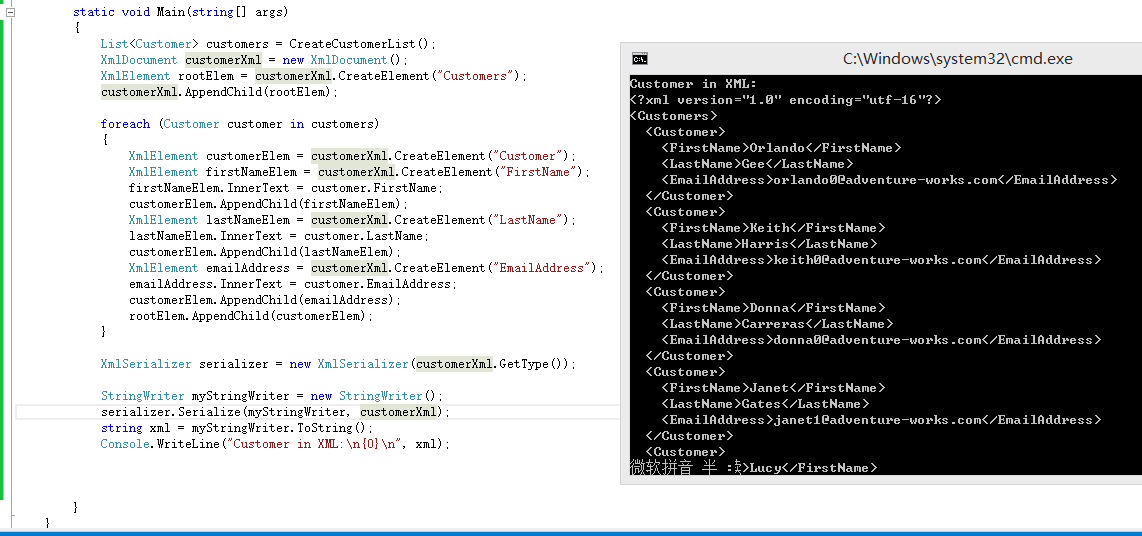The image size is (1142, 536).
Task: Click 'firstNameElem.InnerText = customer.FirstName;' line
Action: pyautogui.click(x=286, y=188)
